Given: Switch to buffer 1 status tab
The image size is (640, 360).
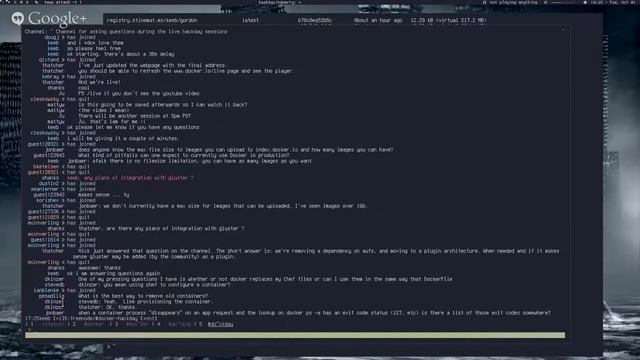Looking at the screenshot, I should [46, 324].
